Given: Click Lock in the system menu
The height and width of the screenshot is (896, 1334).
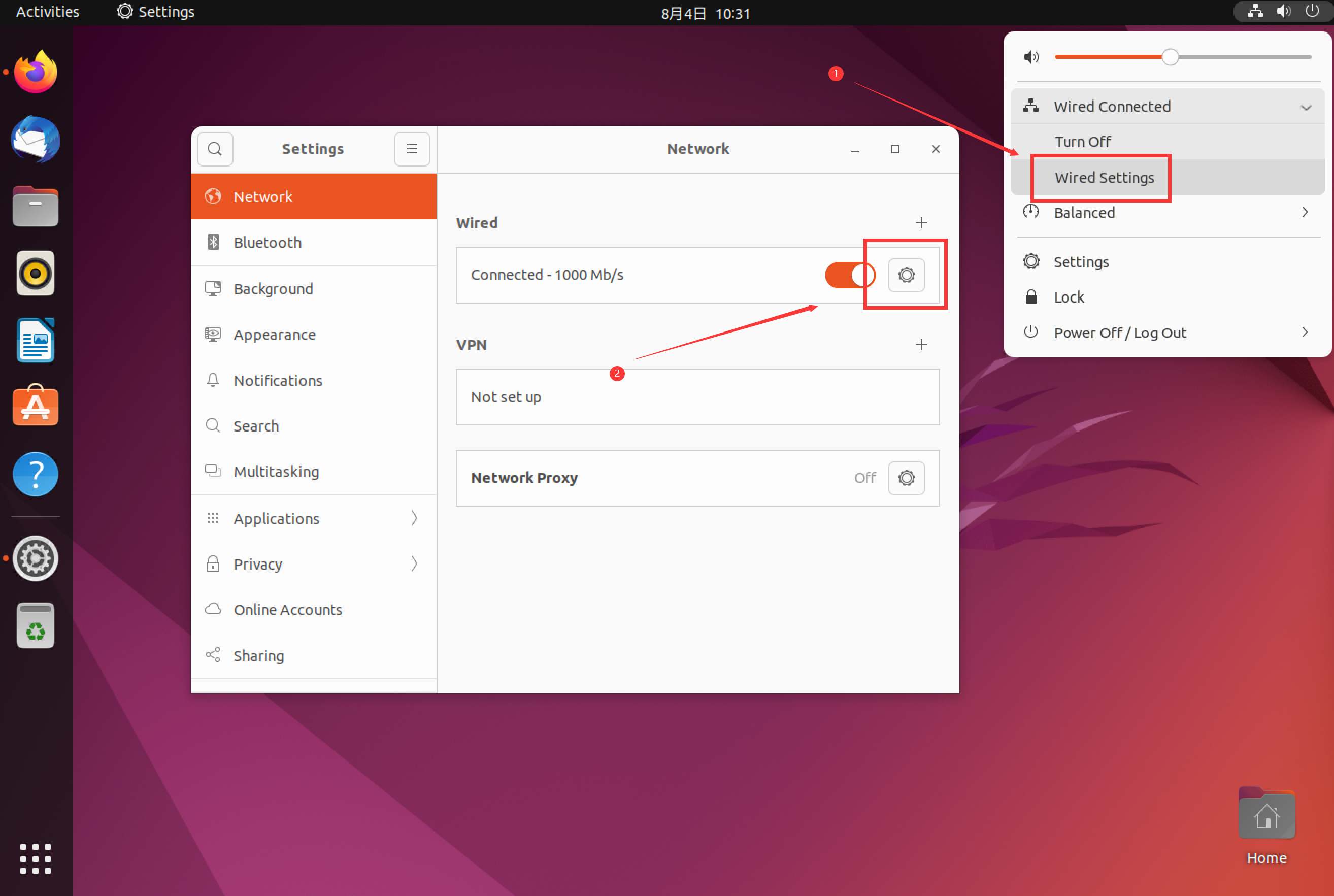Looking at the screenshot, I should click(1069, 297).
